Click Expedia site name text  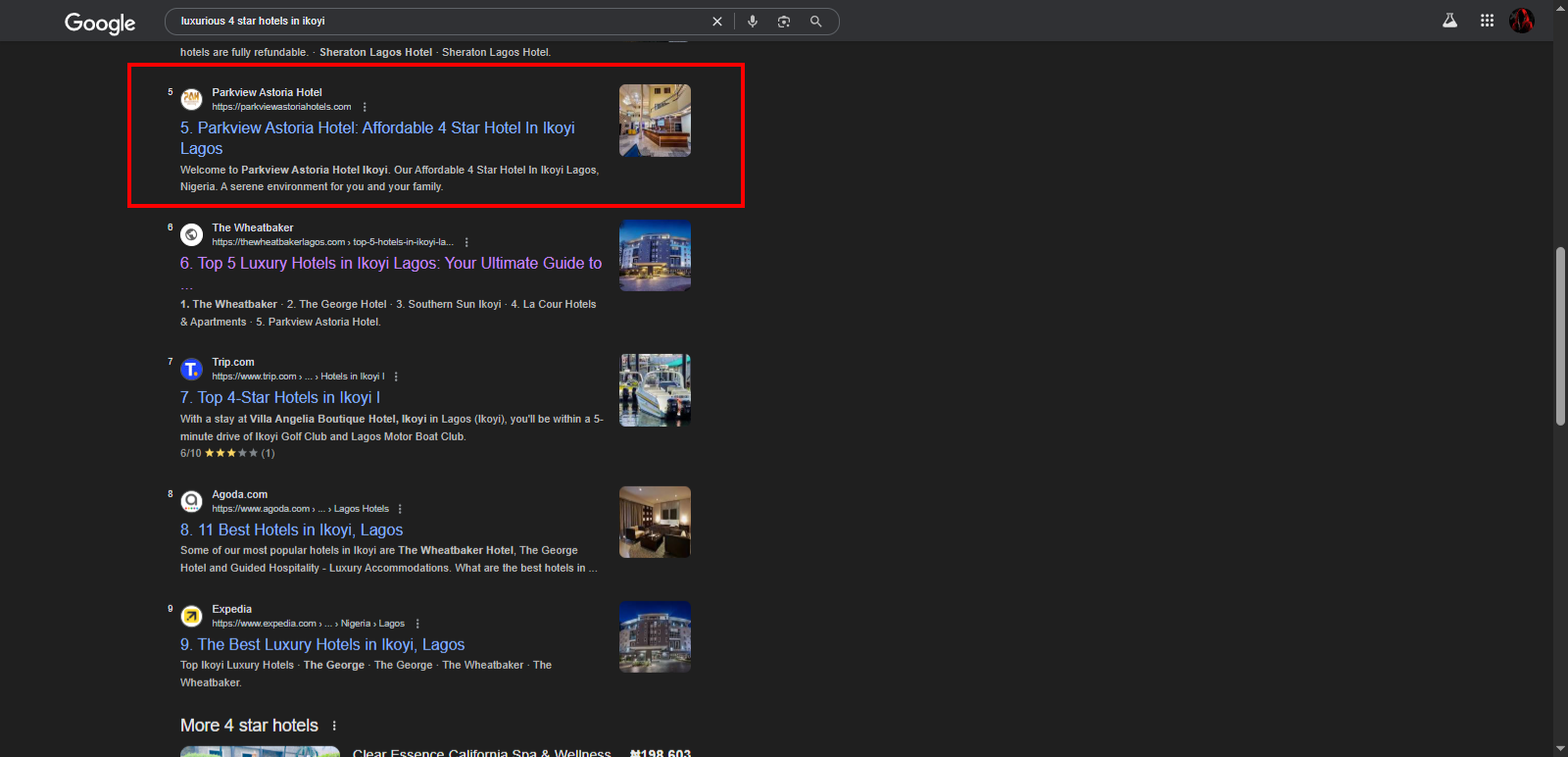tap(232, 609)
